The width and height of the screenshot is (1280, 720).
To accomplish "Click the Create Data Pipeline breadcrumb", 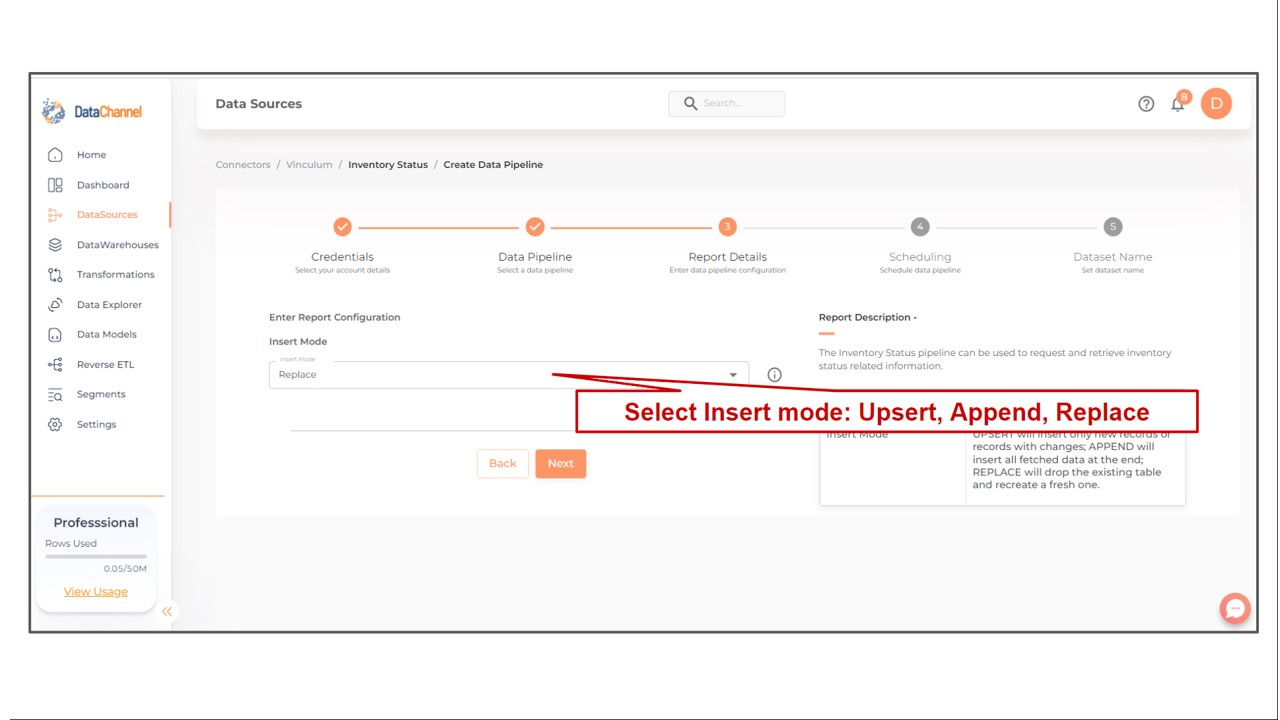I will (x=493, y=165).
